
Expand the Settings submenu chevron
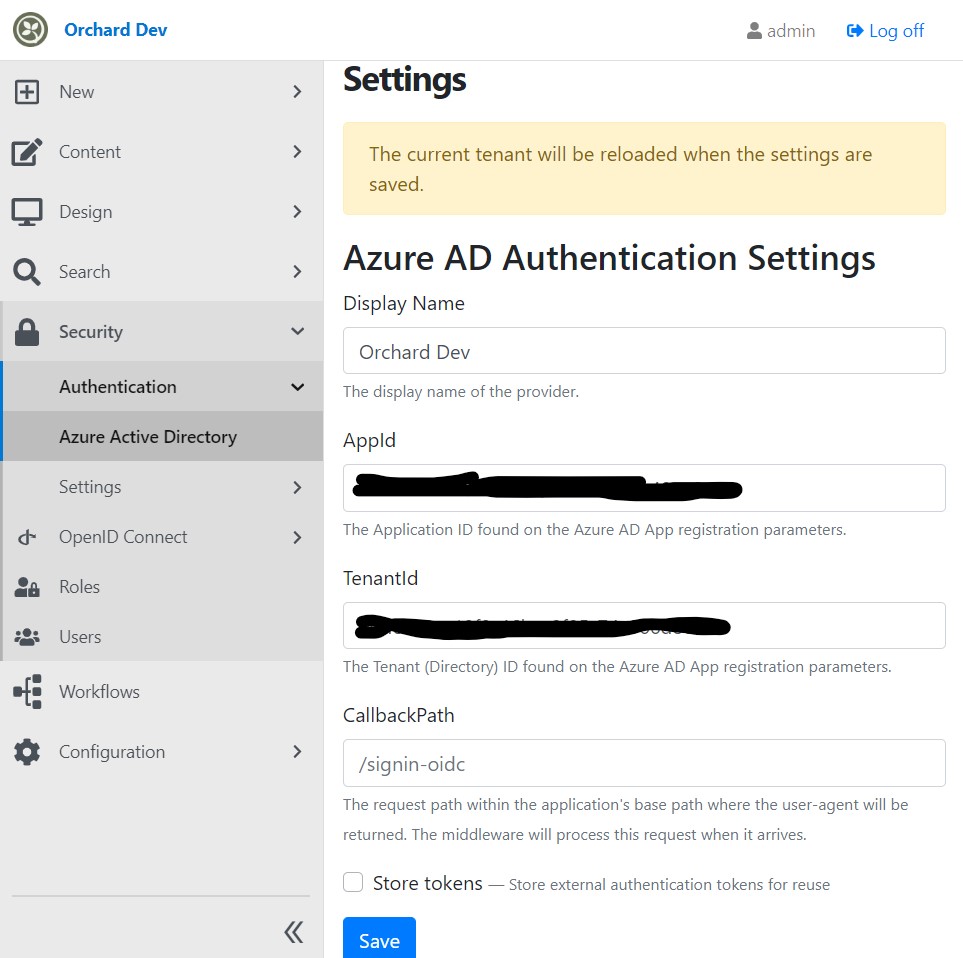[297, 488]
